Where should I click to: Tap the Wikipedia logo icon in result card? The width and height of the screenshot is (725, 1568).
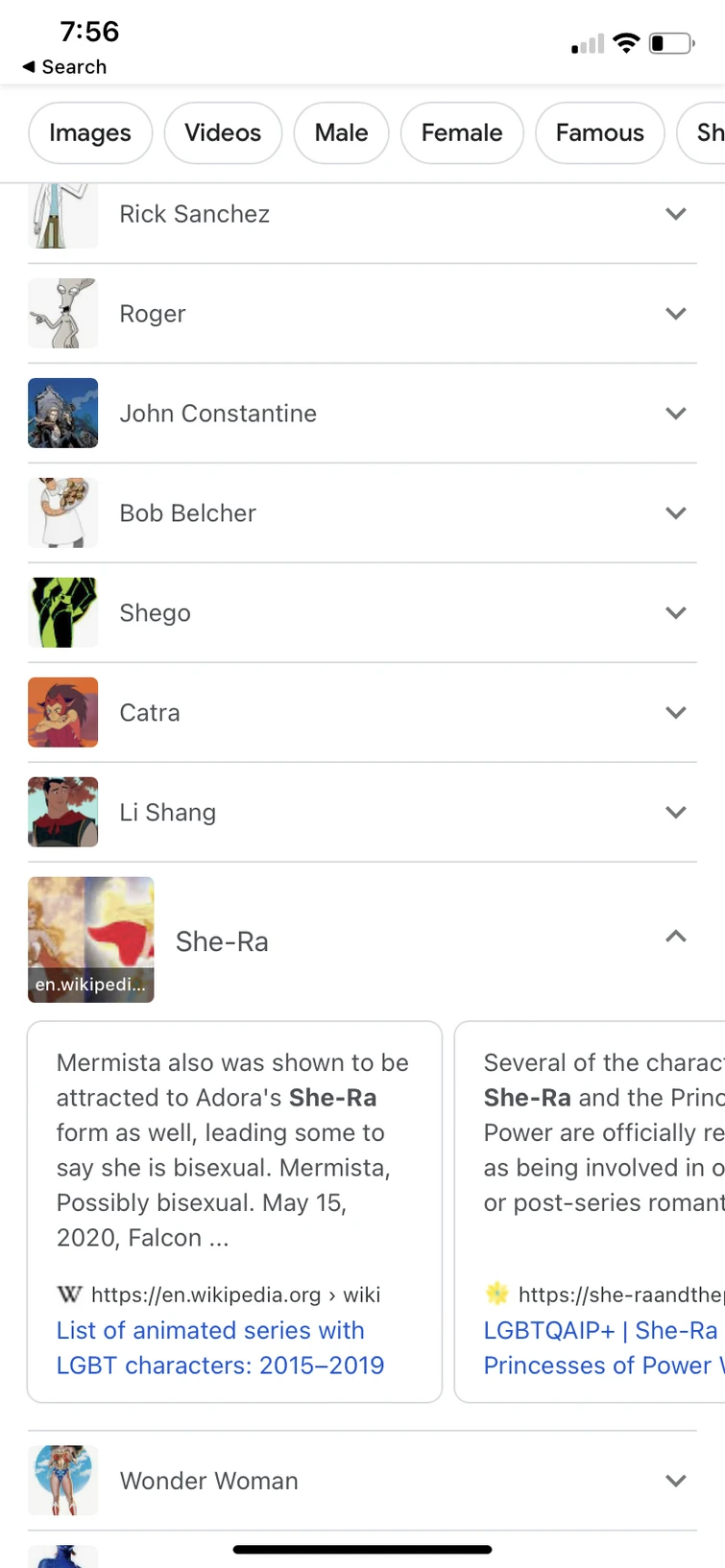[x=69, y=1295]
